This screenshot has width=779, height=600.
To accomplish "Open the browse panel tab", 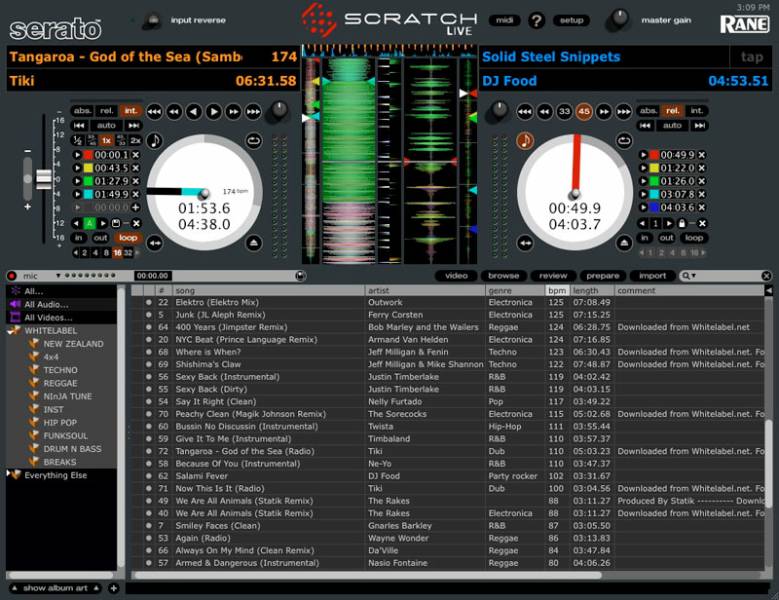I will click(x=503, y=276).
